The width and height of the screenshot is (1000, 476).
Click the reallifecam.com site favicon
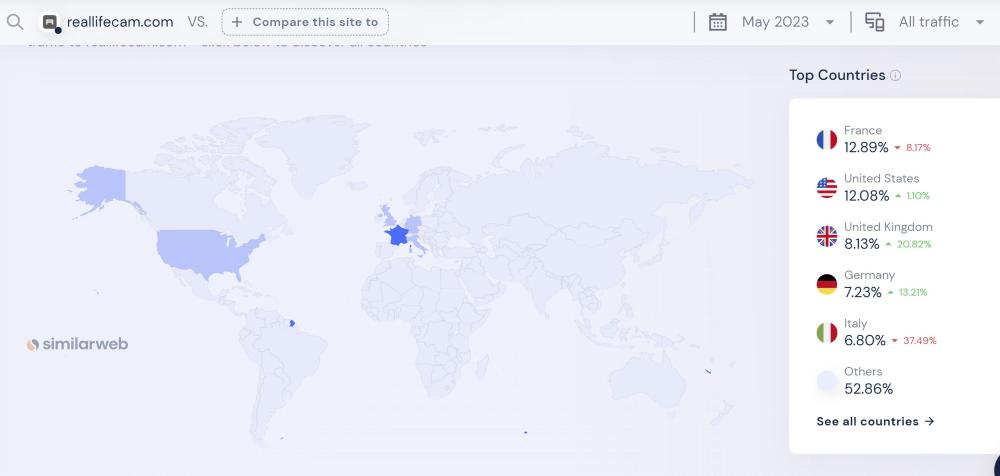tap(51, 22)
